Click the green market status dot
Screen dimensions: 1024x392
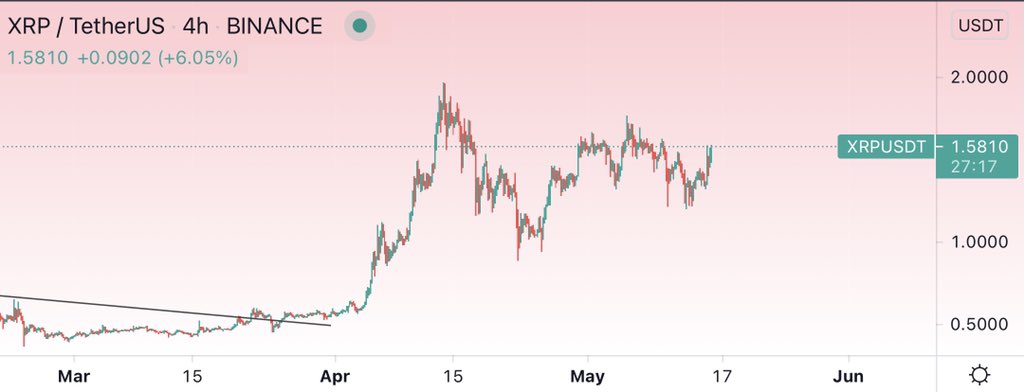[x=359, y=26]
